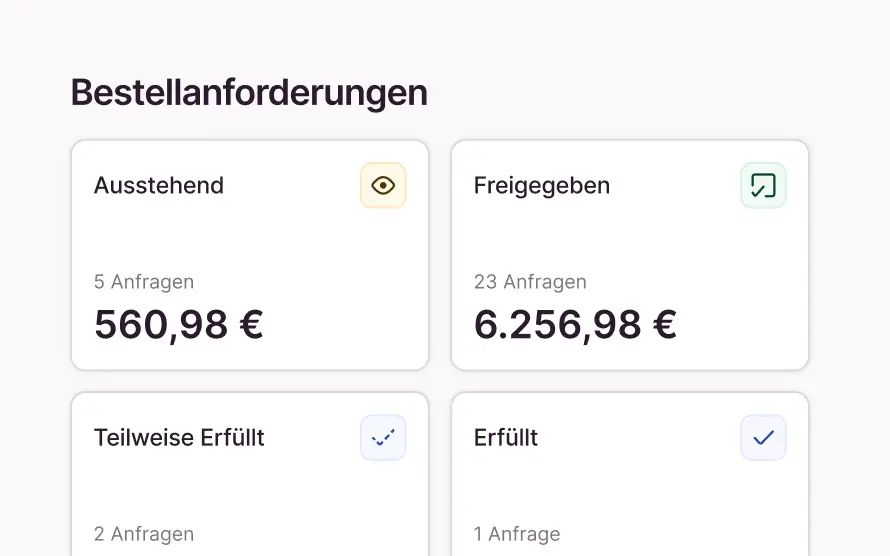The image size is (890, 556).
Task: Click the 6.256,98 € amount
Action: click(575, 324)
